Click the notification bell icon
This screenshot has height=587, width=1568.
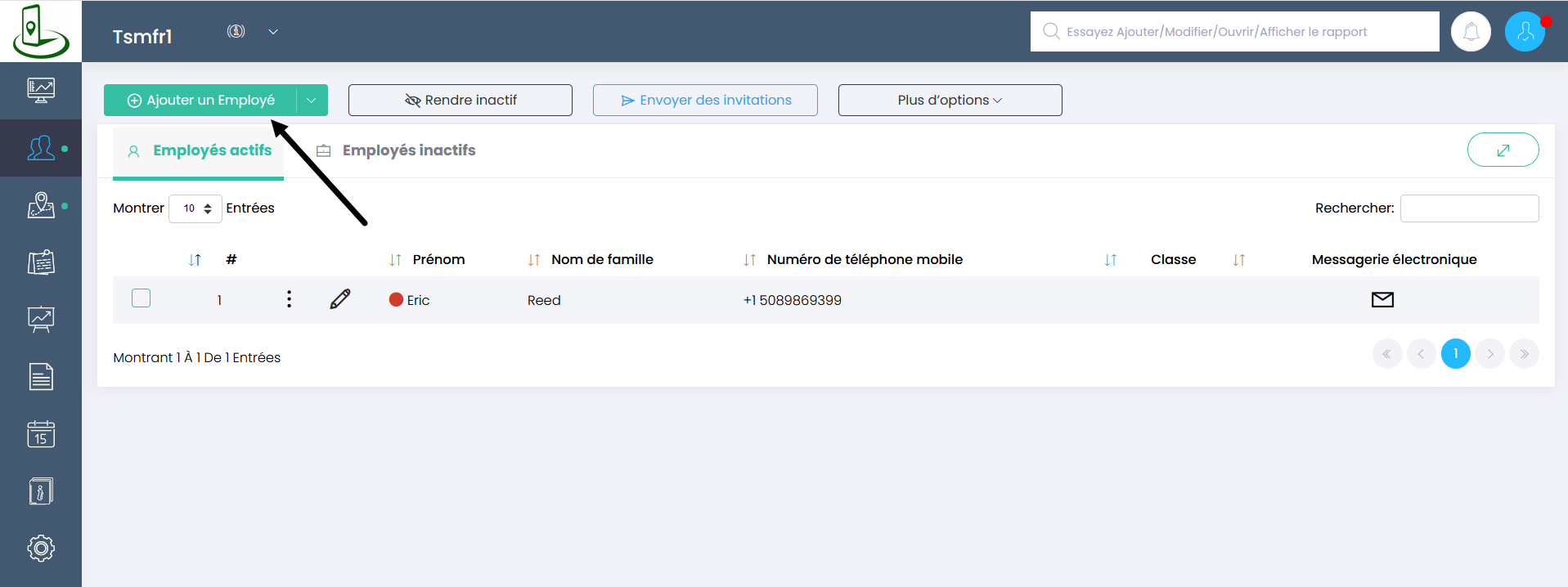click(x=1471, y=32)
